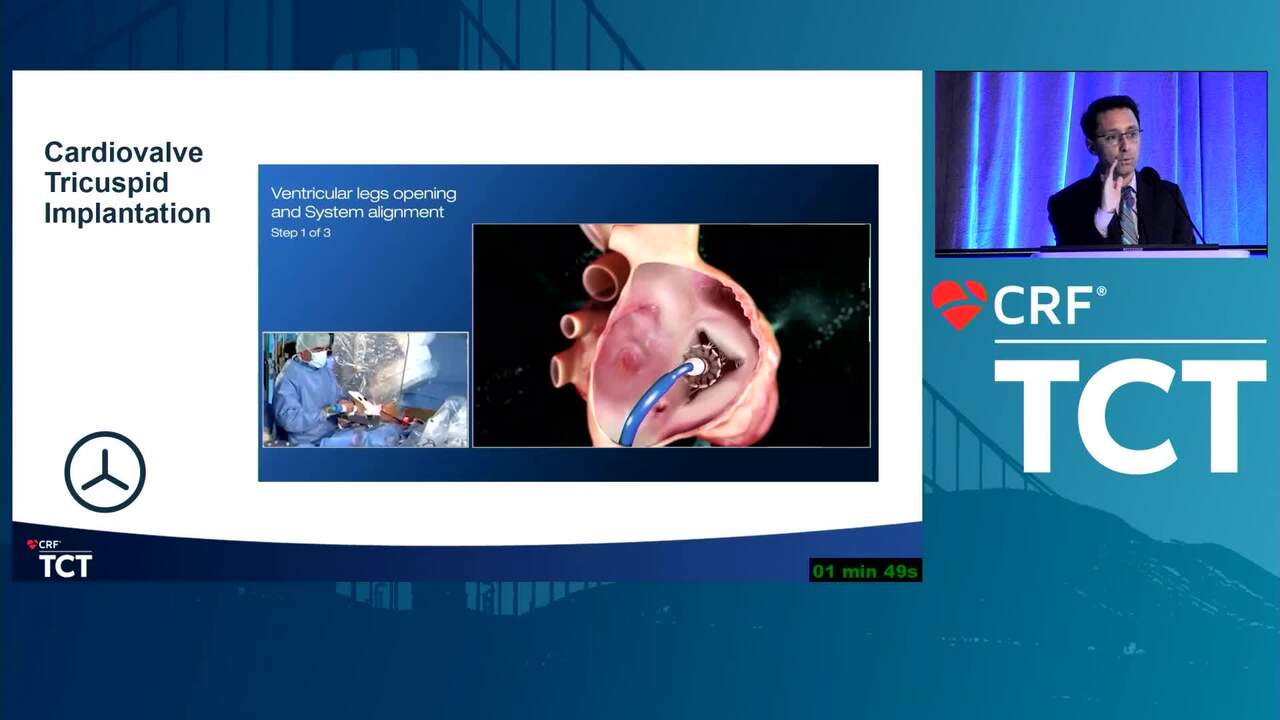The width and height of the screenshot is (1280, 720).
Task: Click the CRF heart logo beside the speaker
Action: 959,305
